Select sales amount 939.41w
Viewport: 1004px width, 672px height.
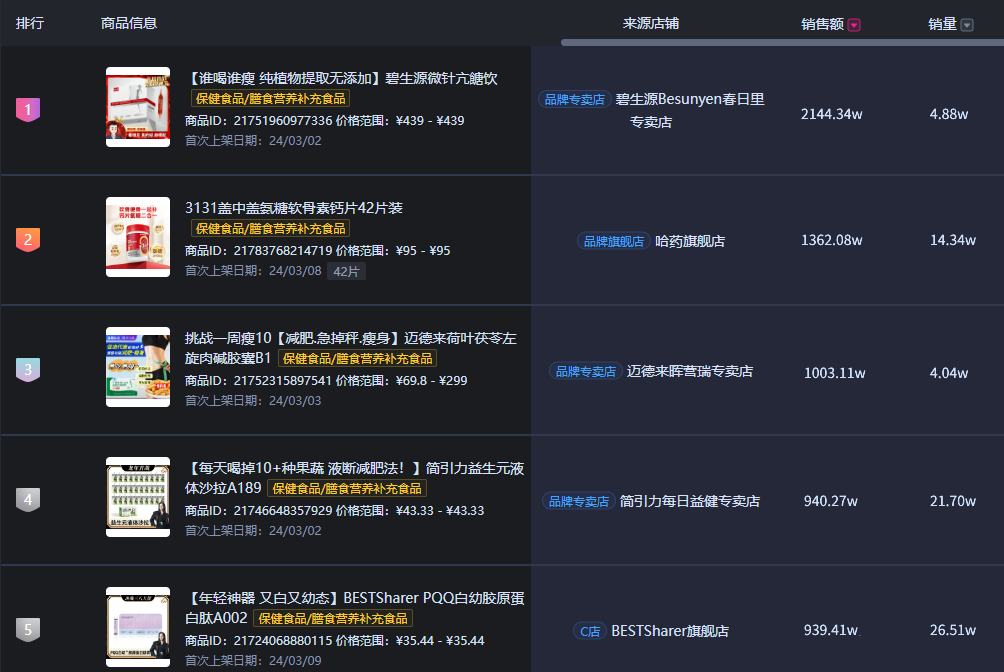click(x=830, y=630)
